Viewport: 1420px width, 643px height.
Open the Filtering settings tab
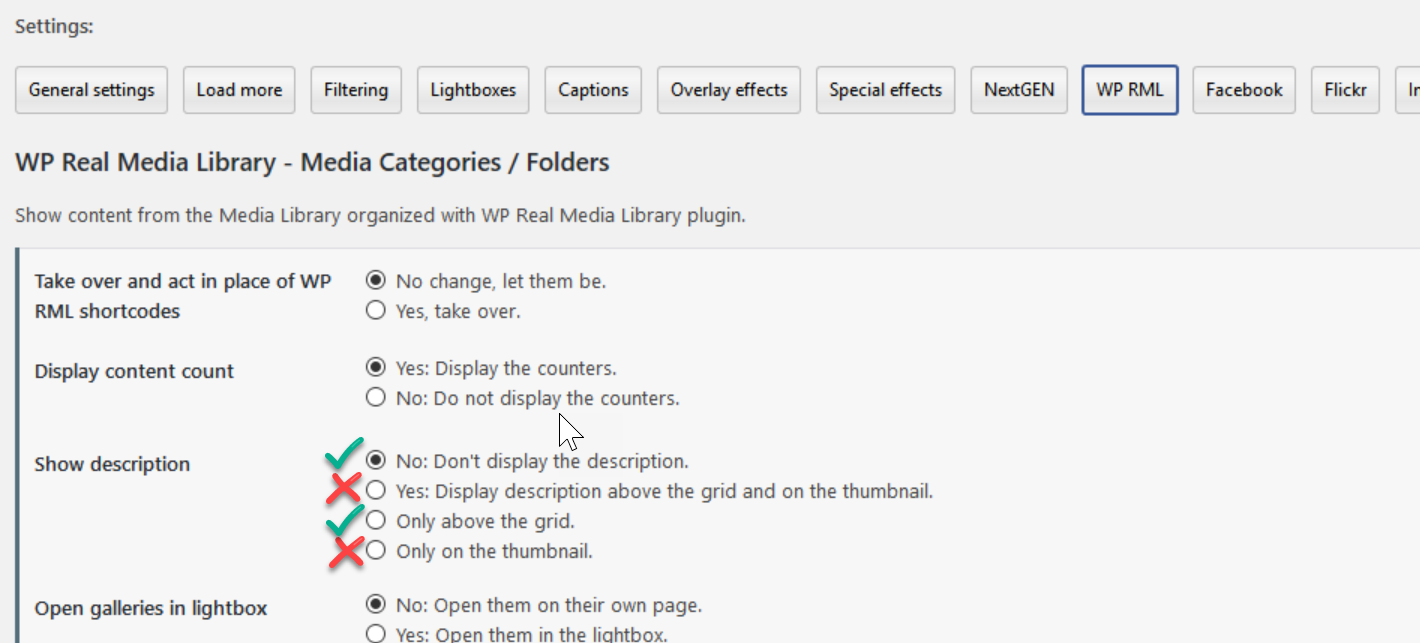[356, 90]
